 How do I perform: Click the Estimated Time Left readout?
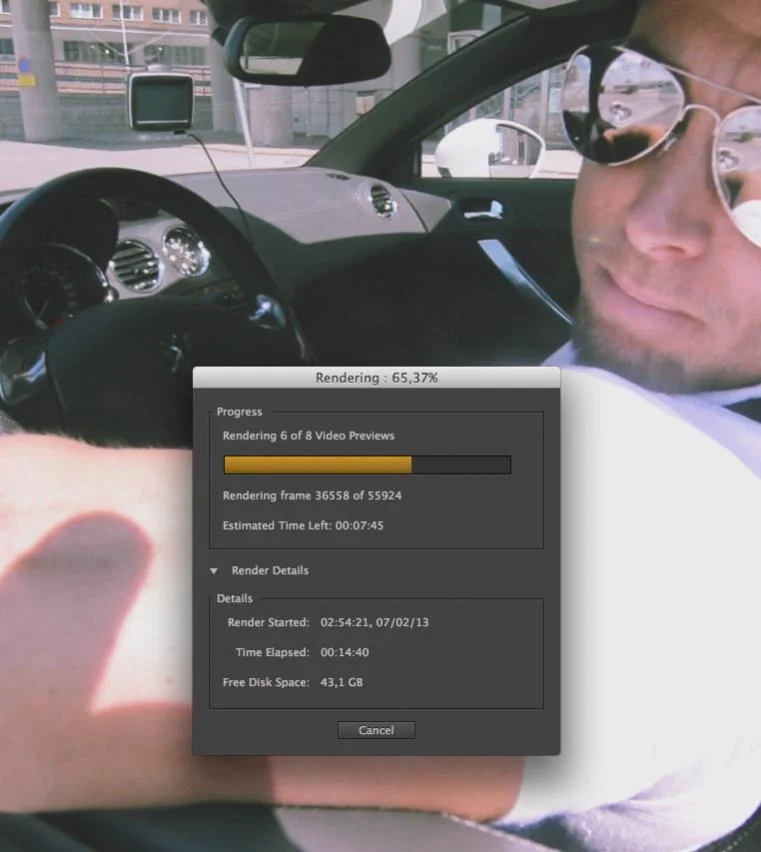tap(303, 525)
